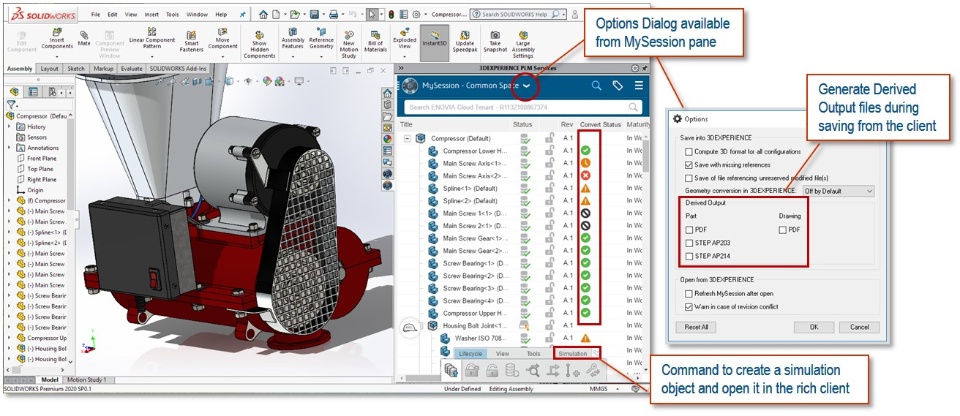
Task: Click the Print icon in the title toolbar
Action: click(333, 14)
